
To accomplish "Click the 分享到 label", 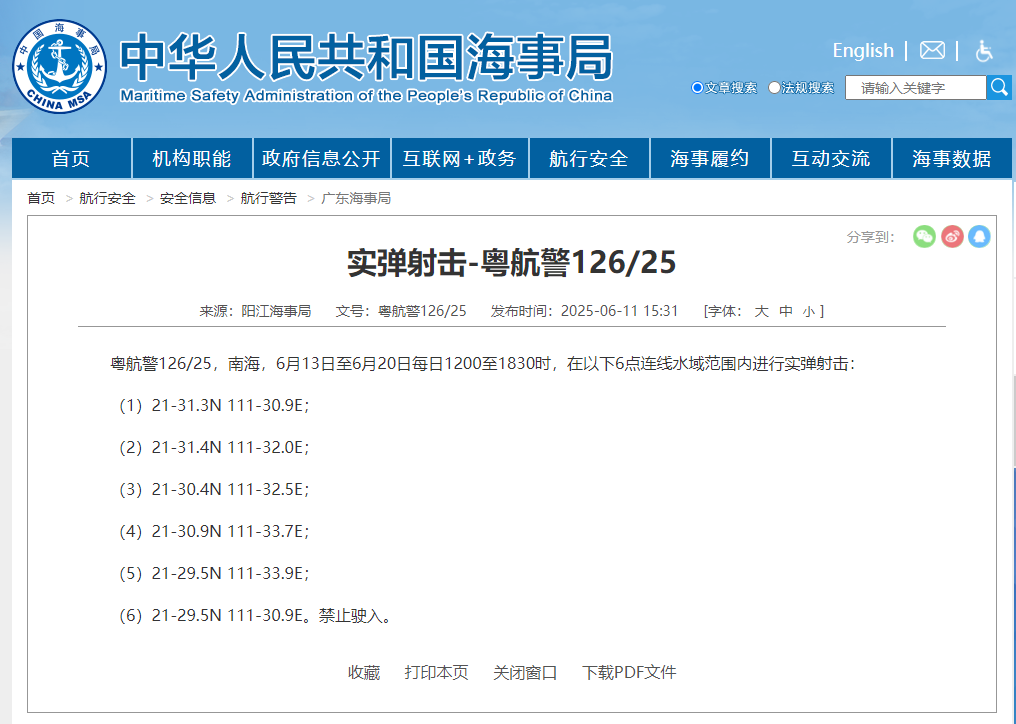I will point(870,237).
